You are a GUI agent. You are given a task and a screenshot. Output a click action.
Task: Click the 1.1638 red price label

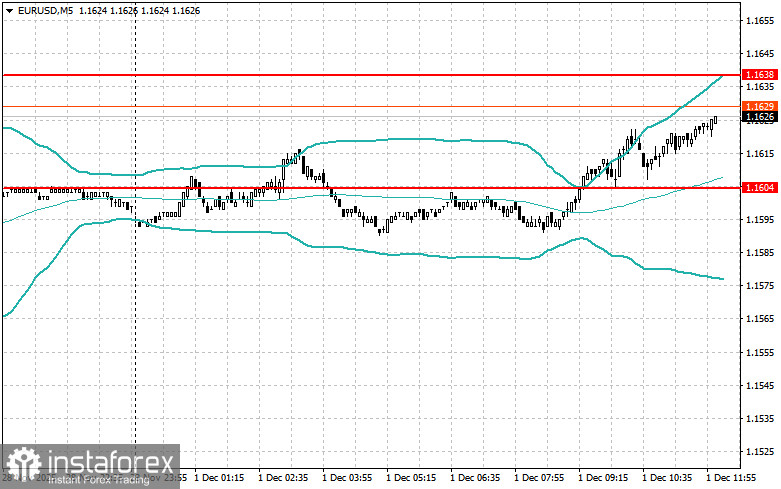(x=760, y=75)
